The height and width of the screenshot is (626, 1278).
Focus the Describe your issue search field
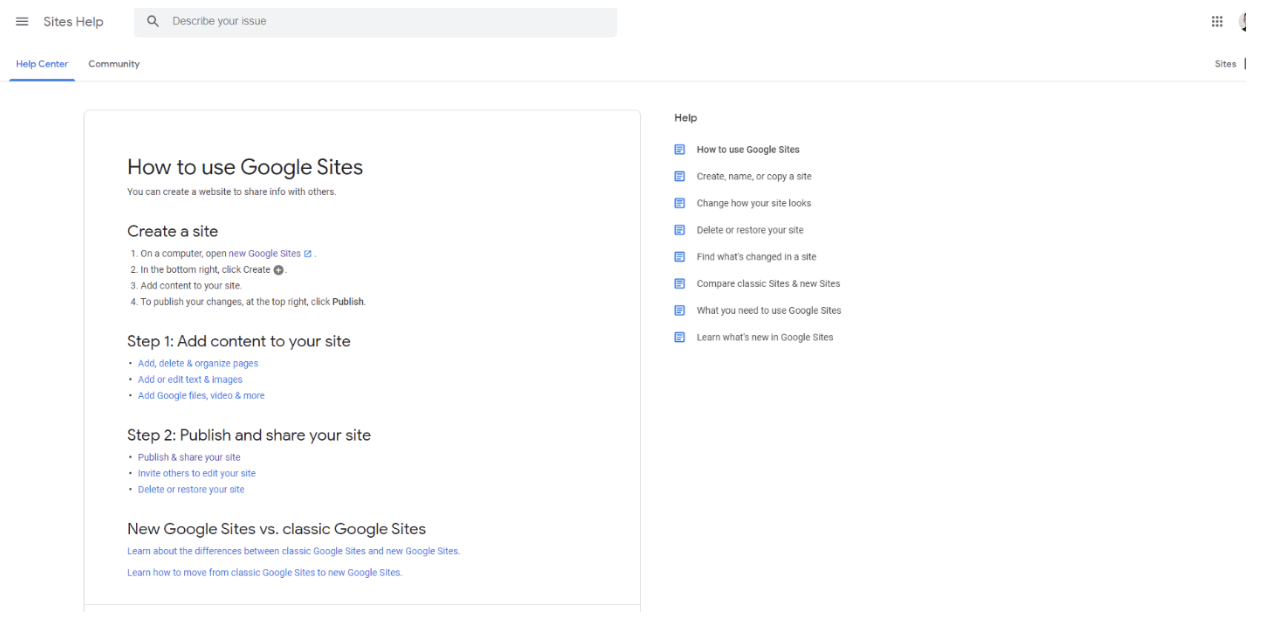tap(375, 22)
